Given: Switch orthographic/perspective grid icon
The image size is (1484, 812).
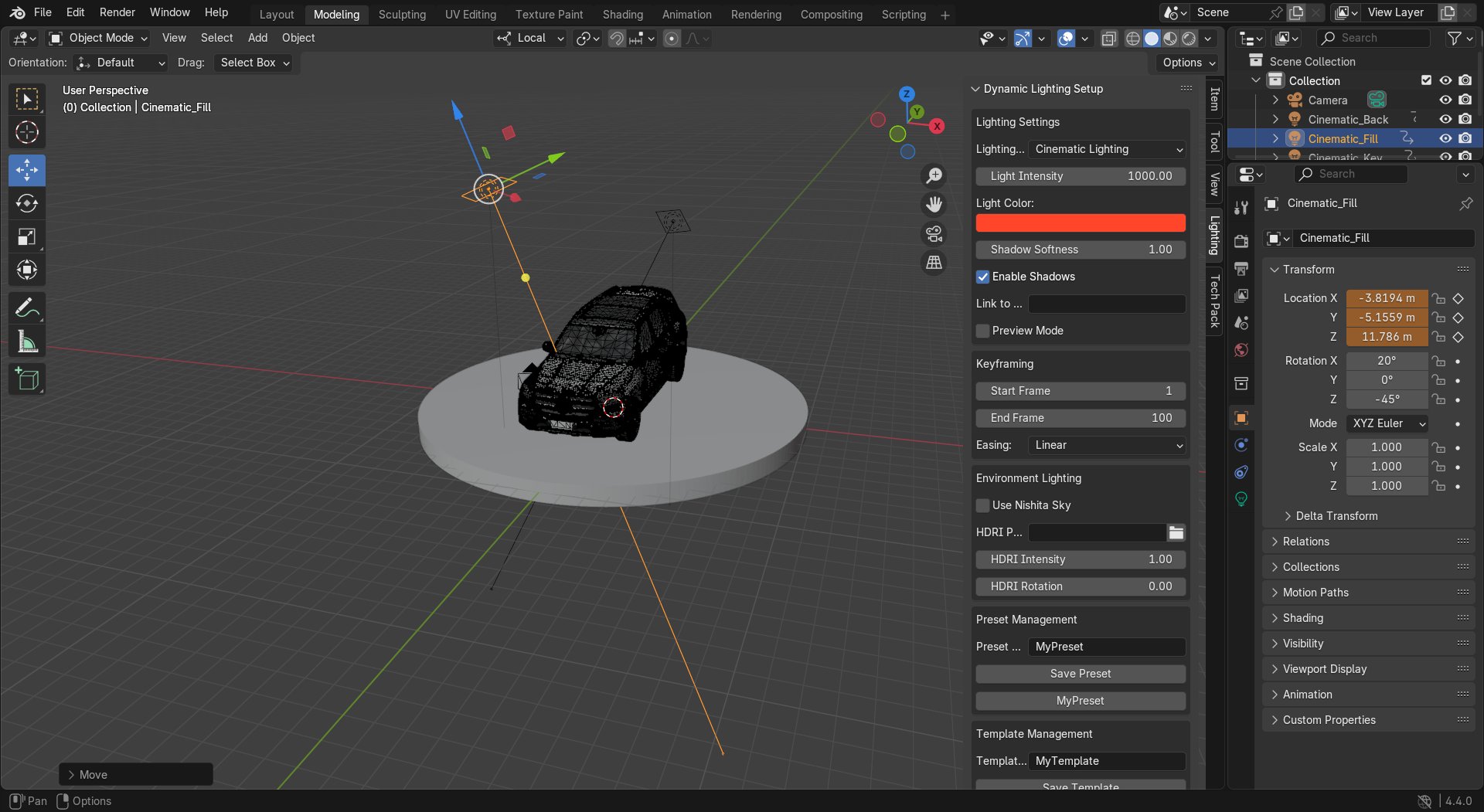Looking at the screenshot, I should pyautogui.click(x=934, y=263).
